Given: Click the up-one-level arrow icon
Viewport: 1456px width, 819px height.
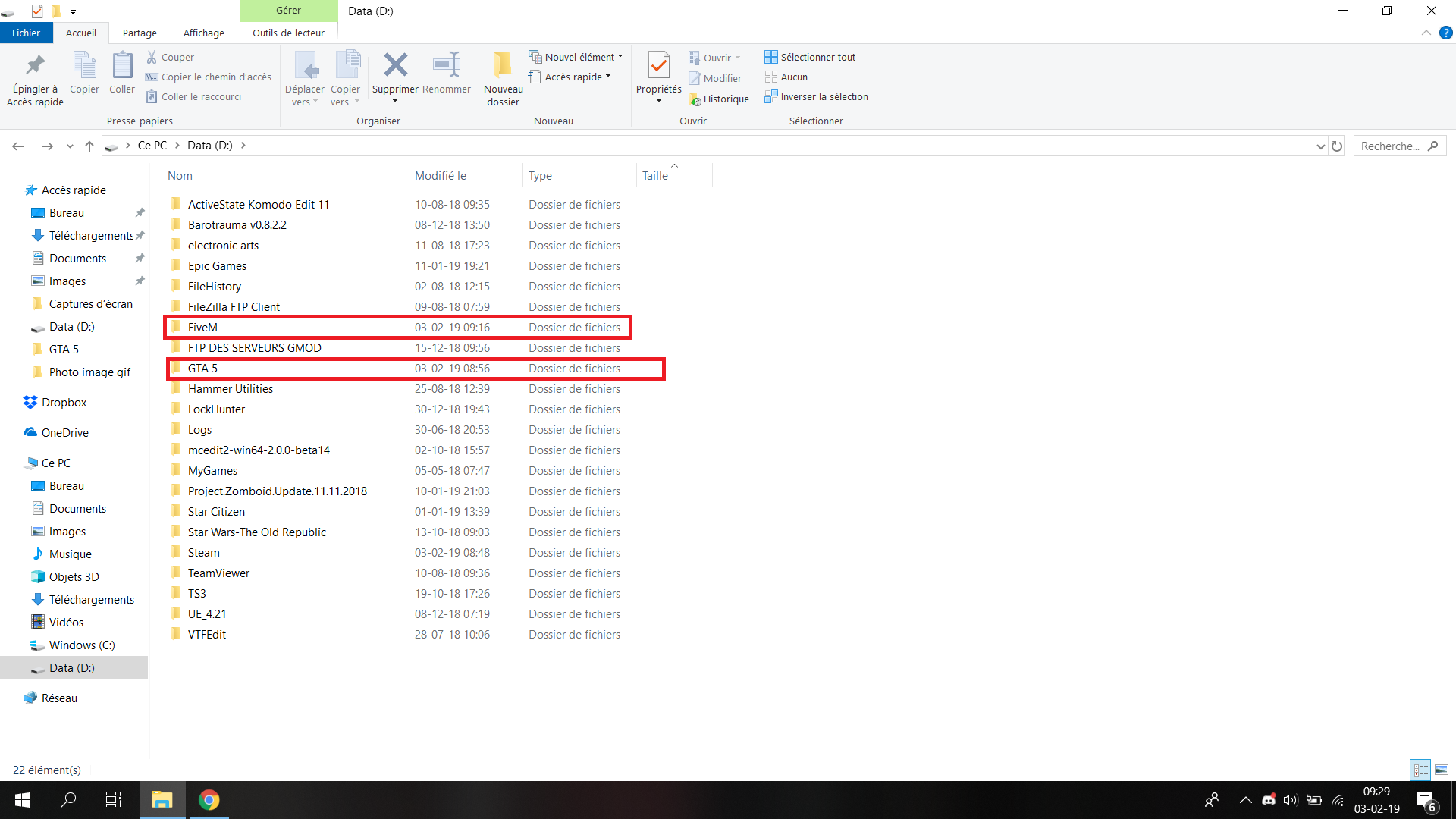Looking at the screenshot, I should coord(89,146).
